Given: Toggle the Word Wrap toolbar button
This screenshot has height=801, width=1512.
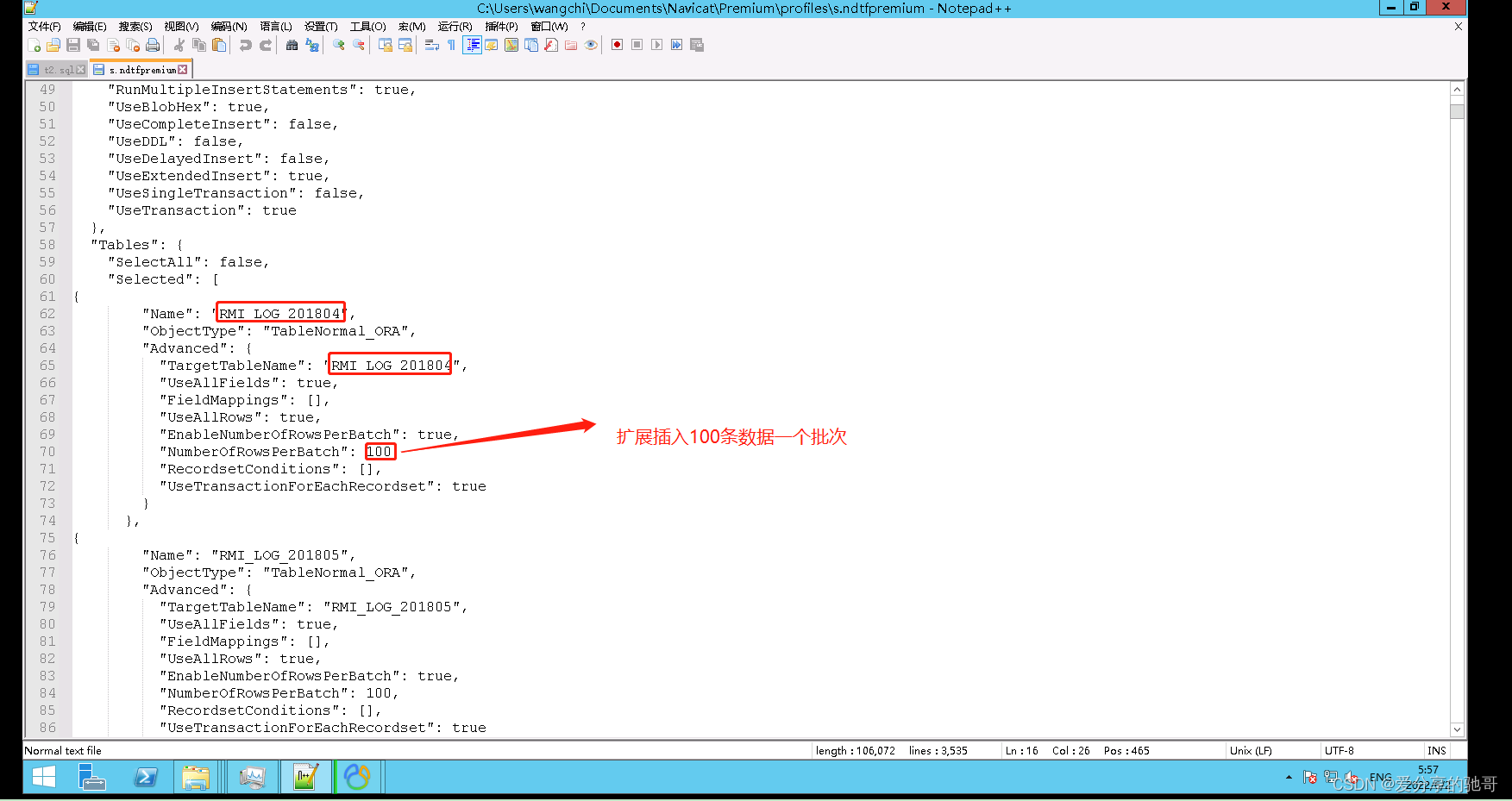Looking at the screenshot, I should coord(432,45).
